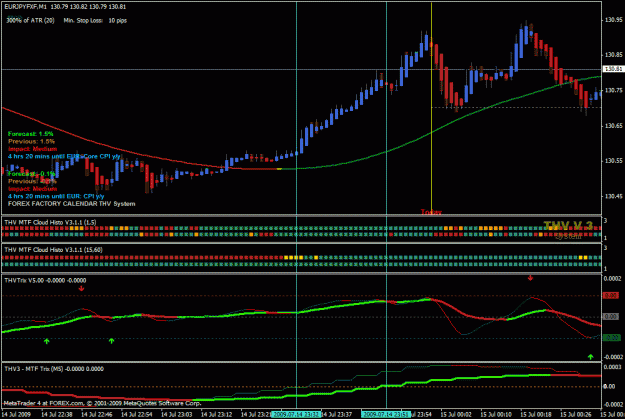This screenshot has height=419, width=625.
Task: Select the red-highlighted level tag on the THVTrix scale
Action: pos(611,295)
